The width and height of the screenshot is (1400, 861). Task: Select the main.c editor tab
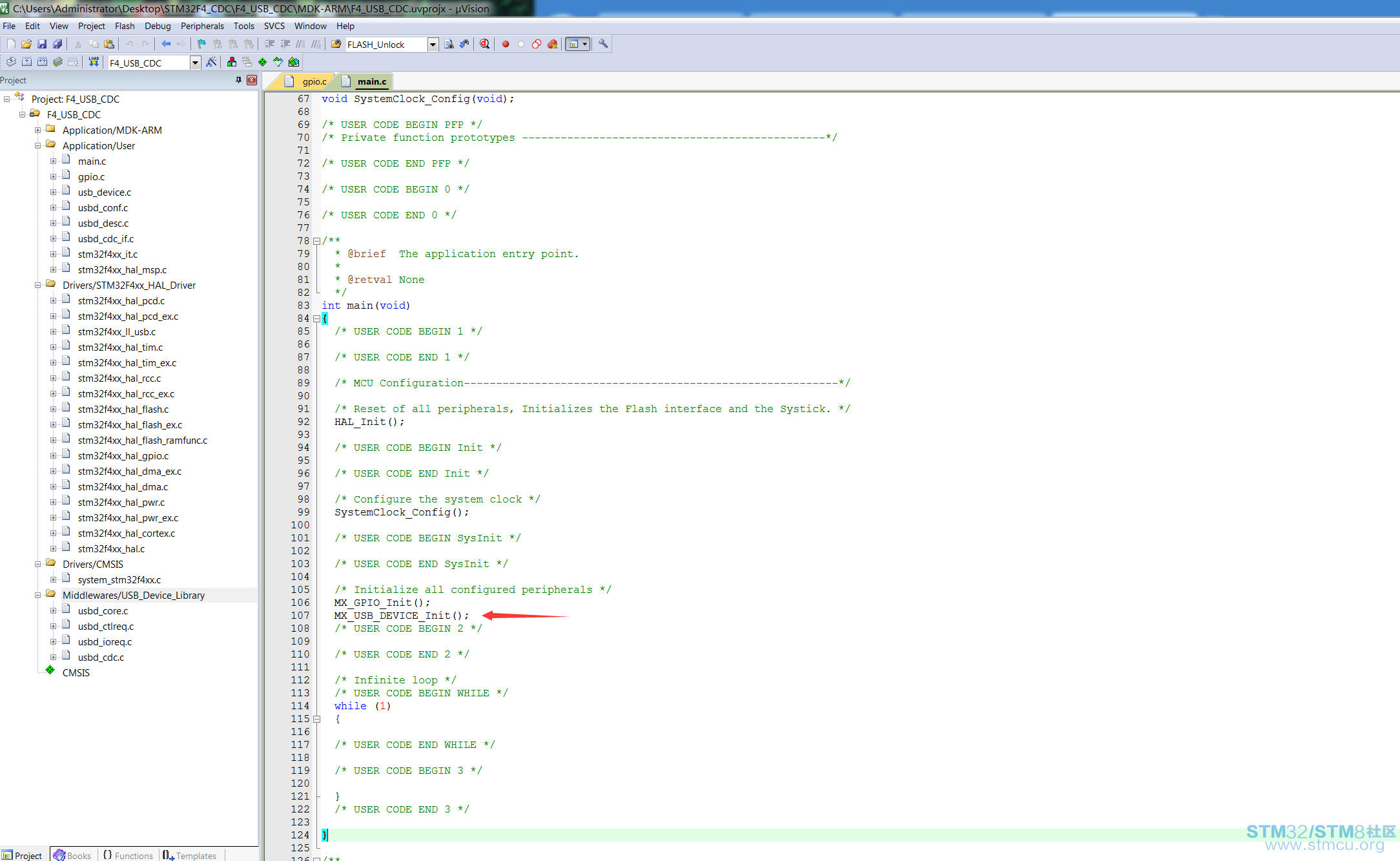tap(365, 81)
